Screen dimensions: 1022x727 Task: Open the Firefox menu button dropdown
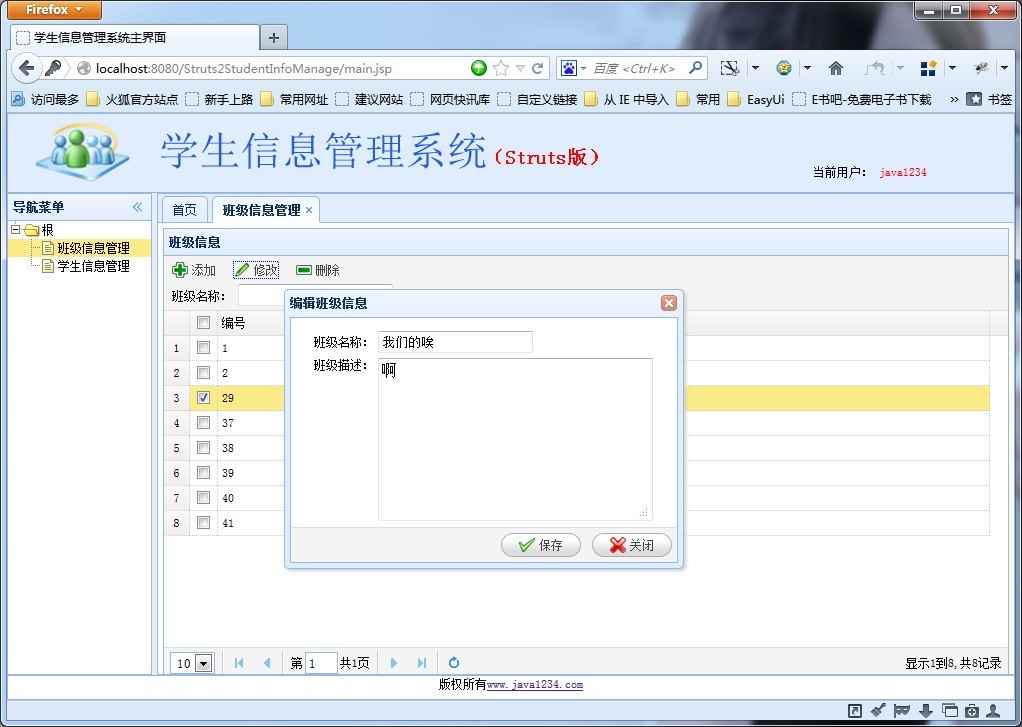(x=55, y=10)
